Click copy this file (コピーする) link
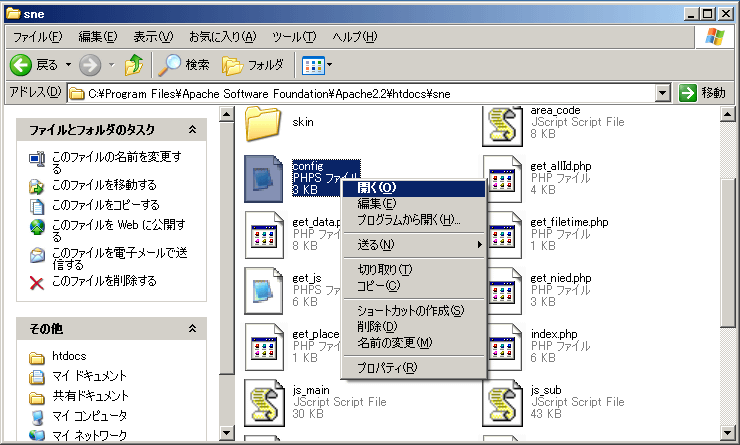 (106, 205)
